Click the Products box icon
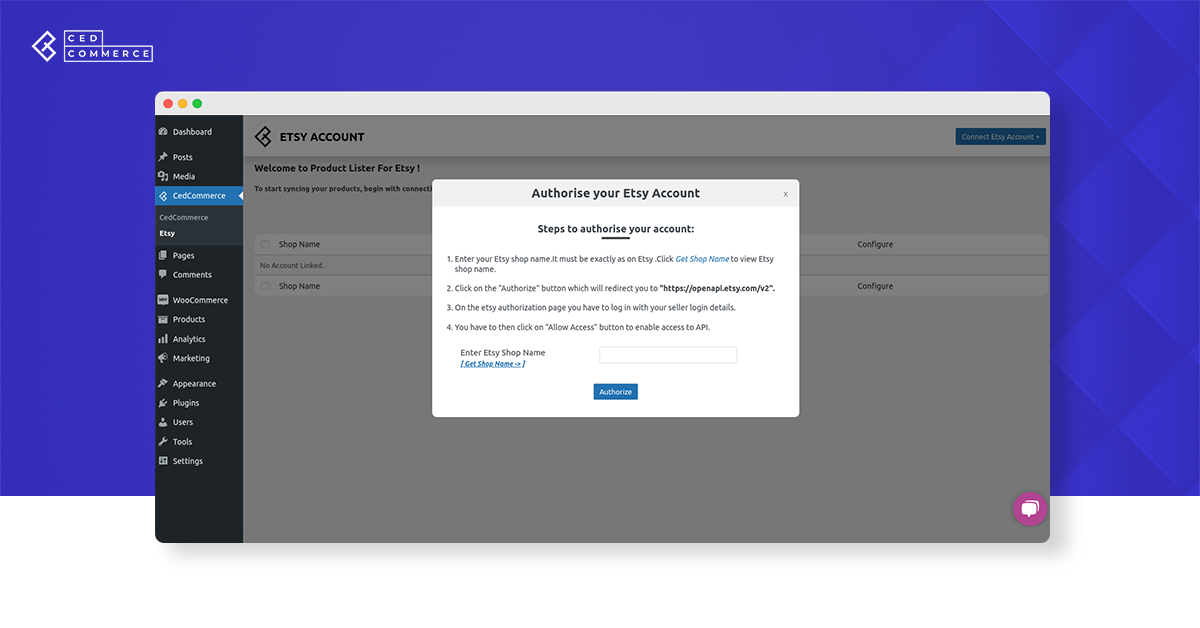Viewport: 1200px width, 628px height. point(163,320)
